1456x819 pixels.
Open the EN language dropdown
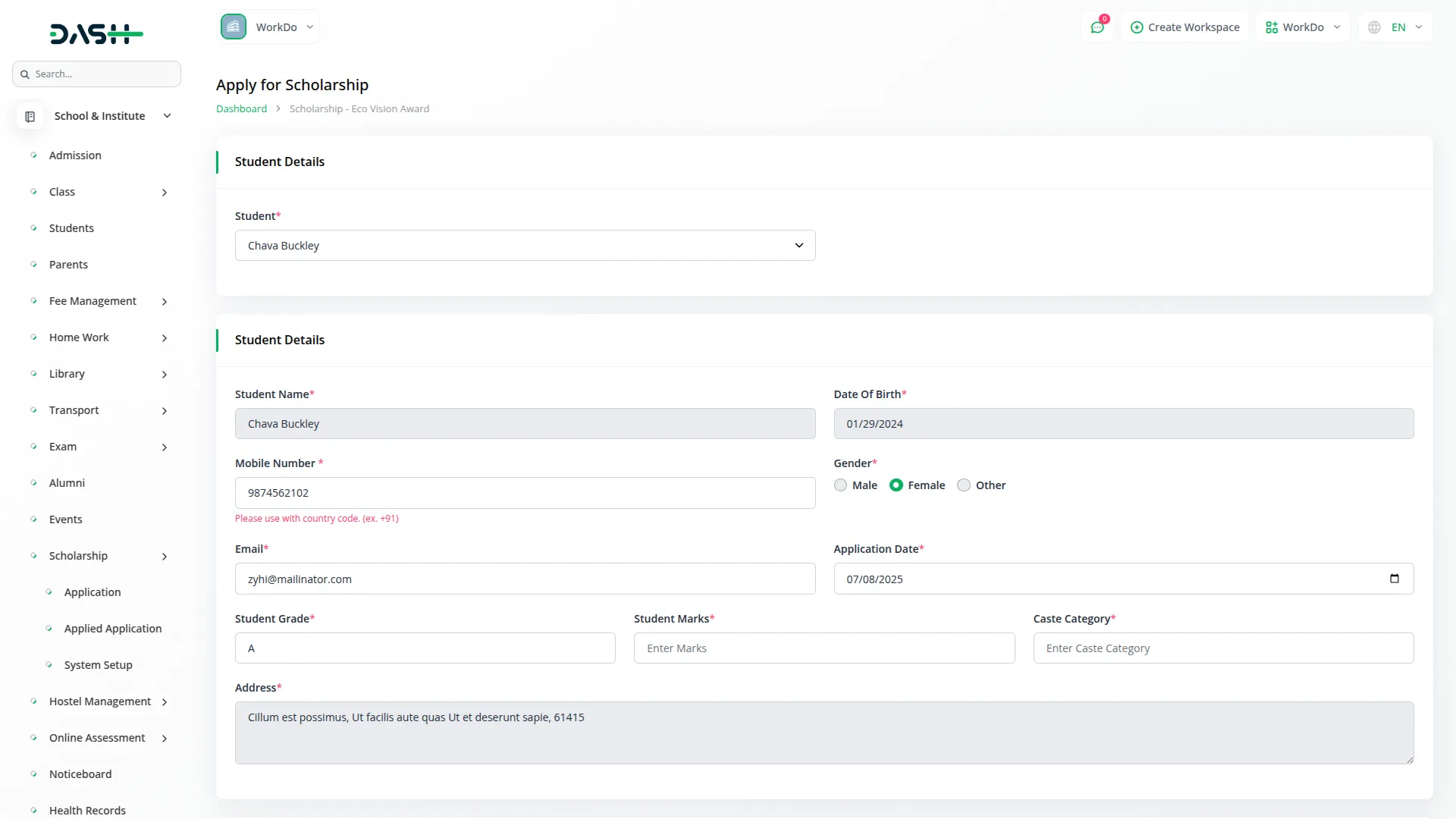(x=1406, y=27)
